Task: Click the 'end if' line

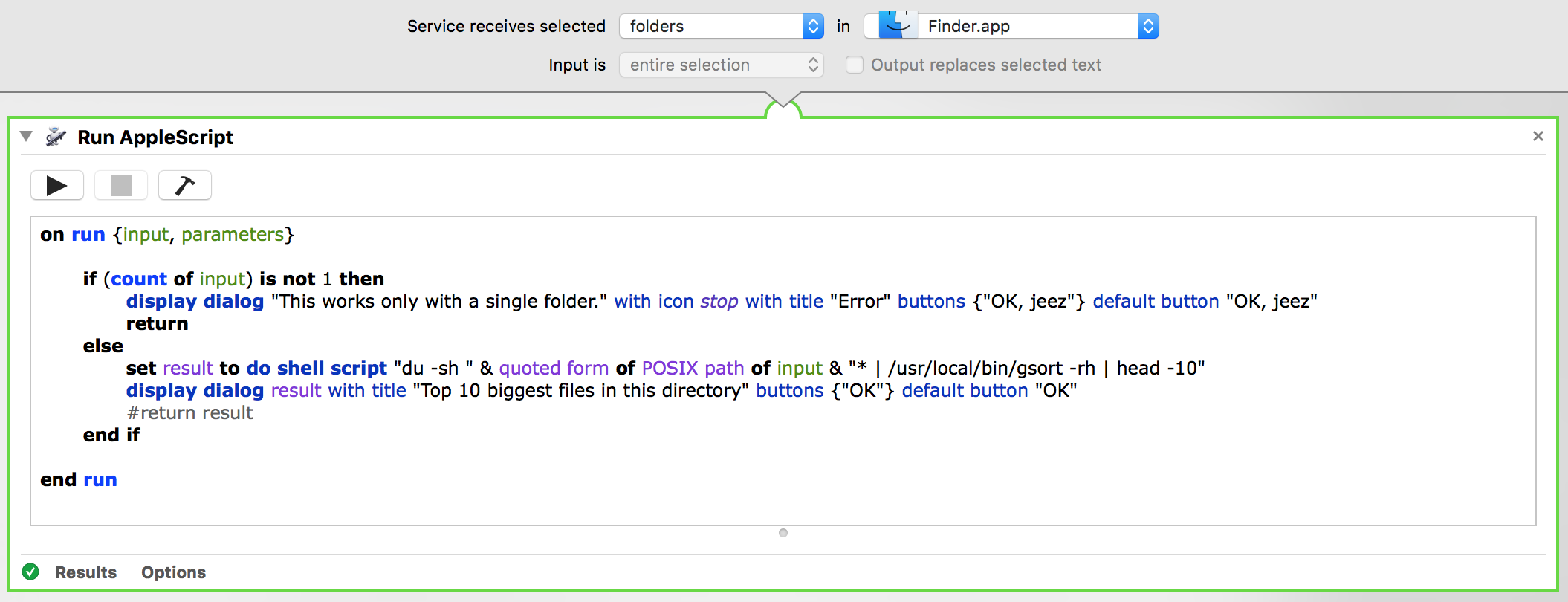Action: point(111,435)
